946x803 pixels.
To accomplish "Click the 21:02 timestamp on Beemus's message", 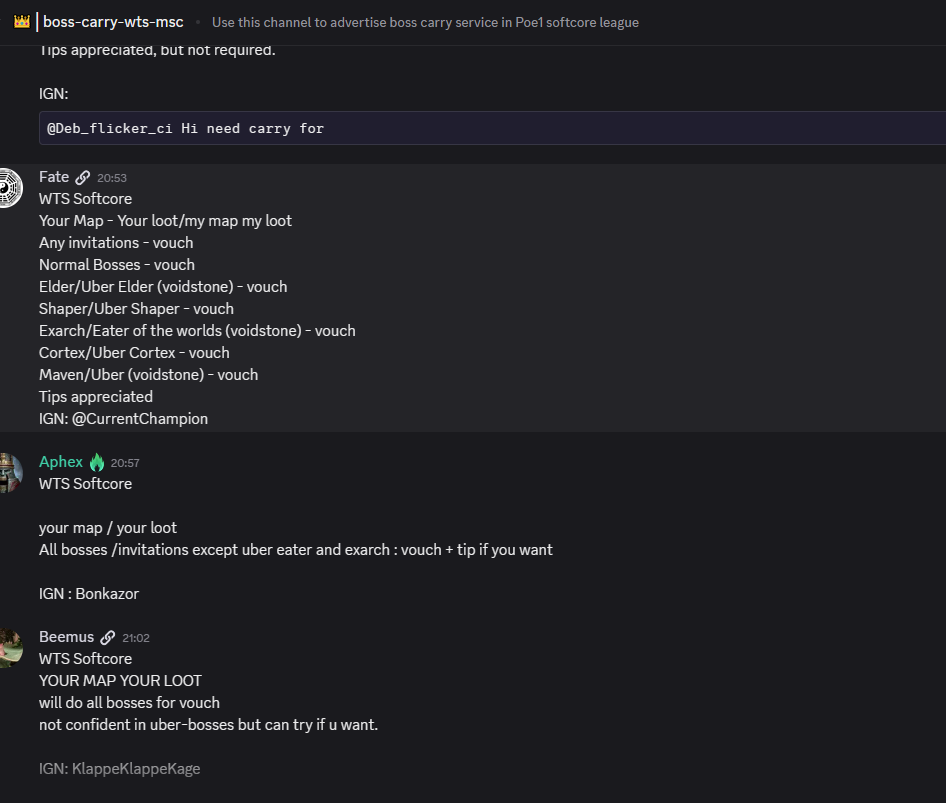I will (136, 638).
